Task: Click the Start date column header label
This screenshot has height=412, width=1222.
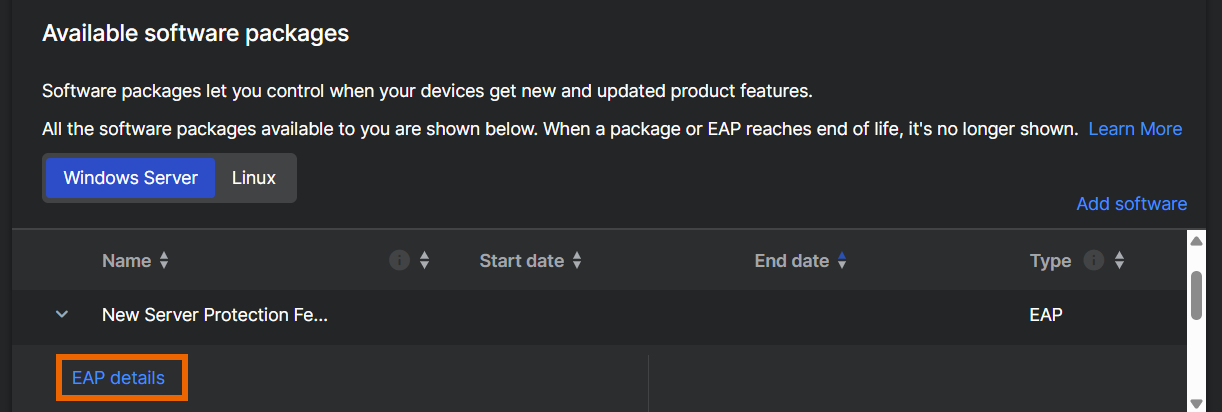Action: (521, 261)
